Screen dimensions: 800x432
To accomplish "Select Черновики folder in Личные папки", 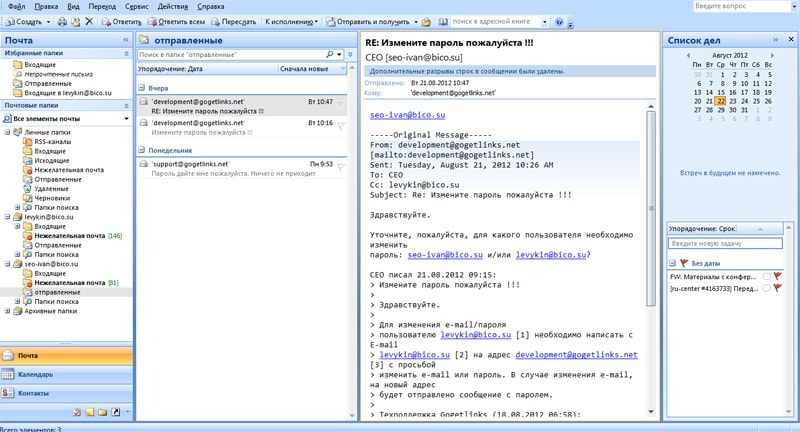I will click(53, 198).
